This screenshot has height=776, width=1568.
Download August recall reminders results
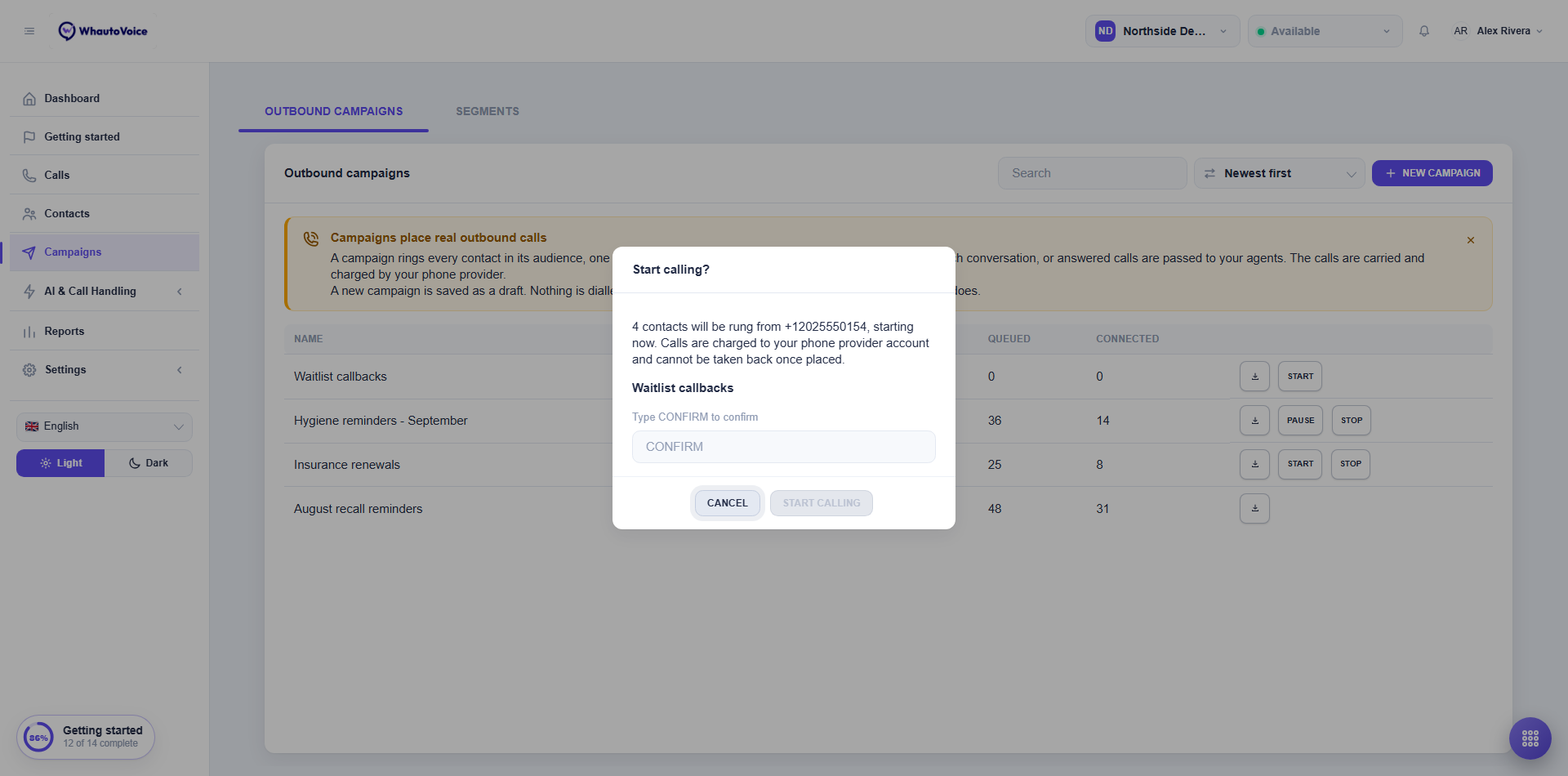point(1254,509)
